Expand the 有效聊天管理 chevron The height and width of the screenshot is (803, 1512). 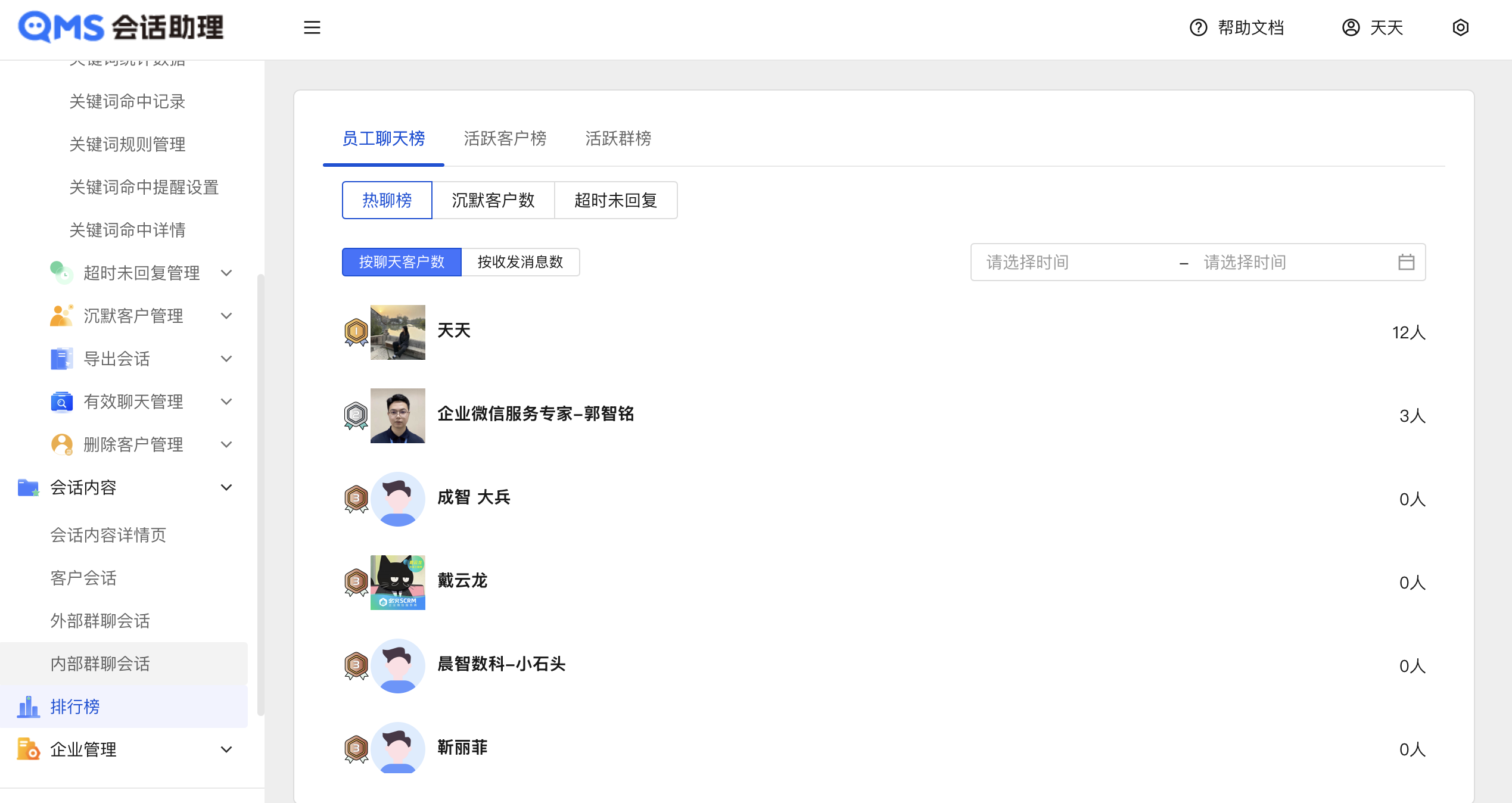(x=226, y=401)
